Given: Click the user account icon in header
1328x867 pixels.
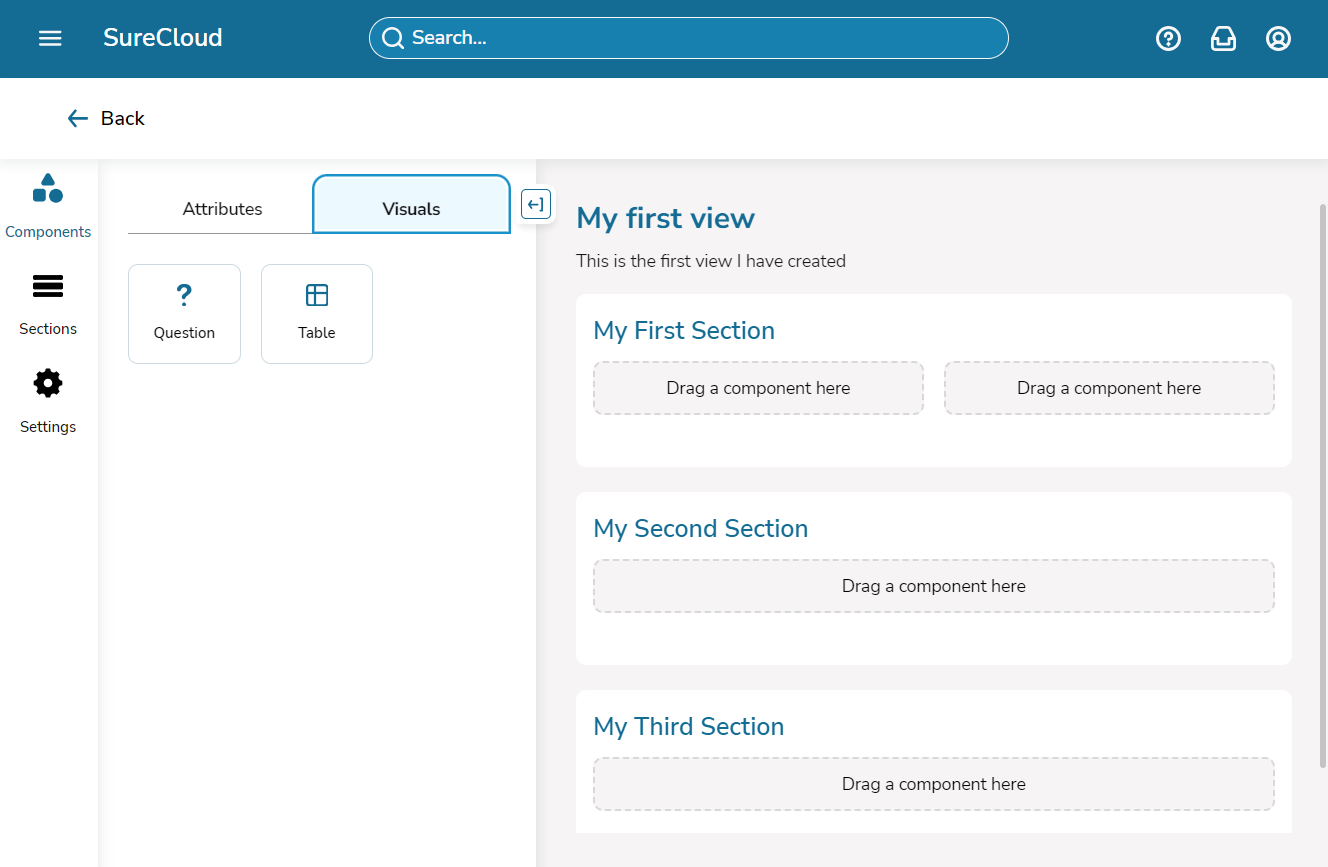Looking at the screenshot, I should [x=1277, y=38].
